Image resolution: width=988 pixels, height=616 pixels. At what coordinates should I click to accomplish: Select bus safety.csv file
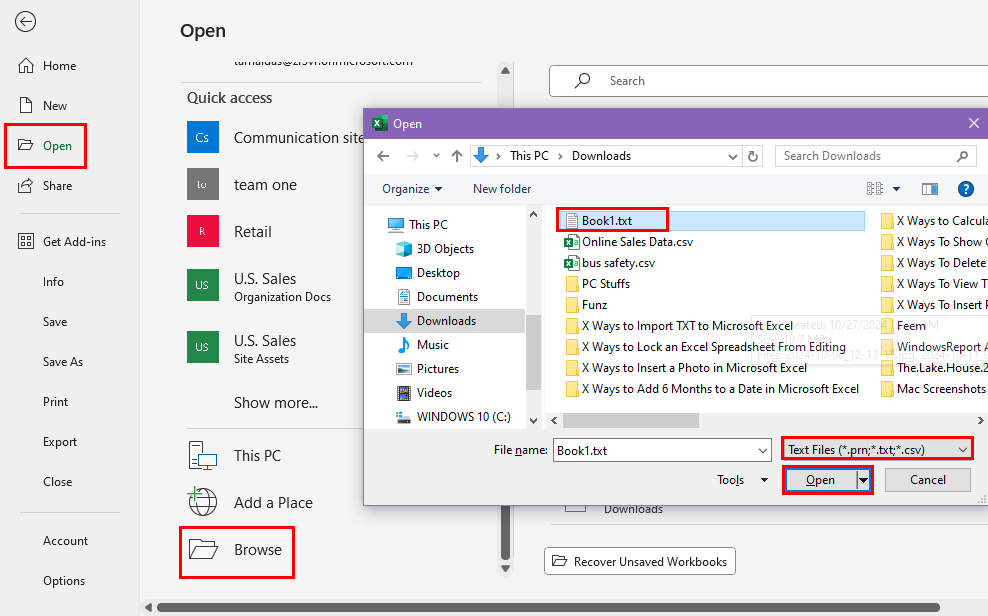(609, 263)
